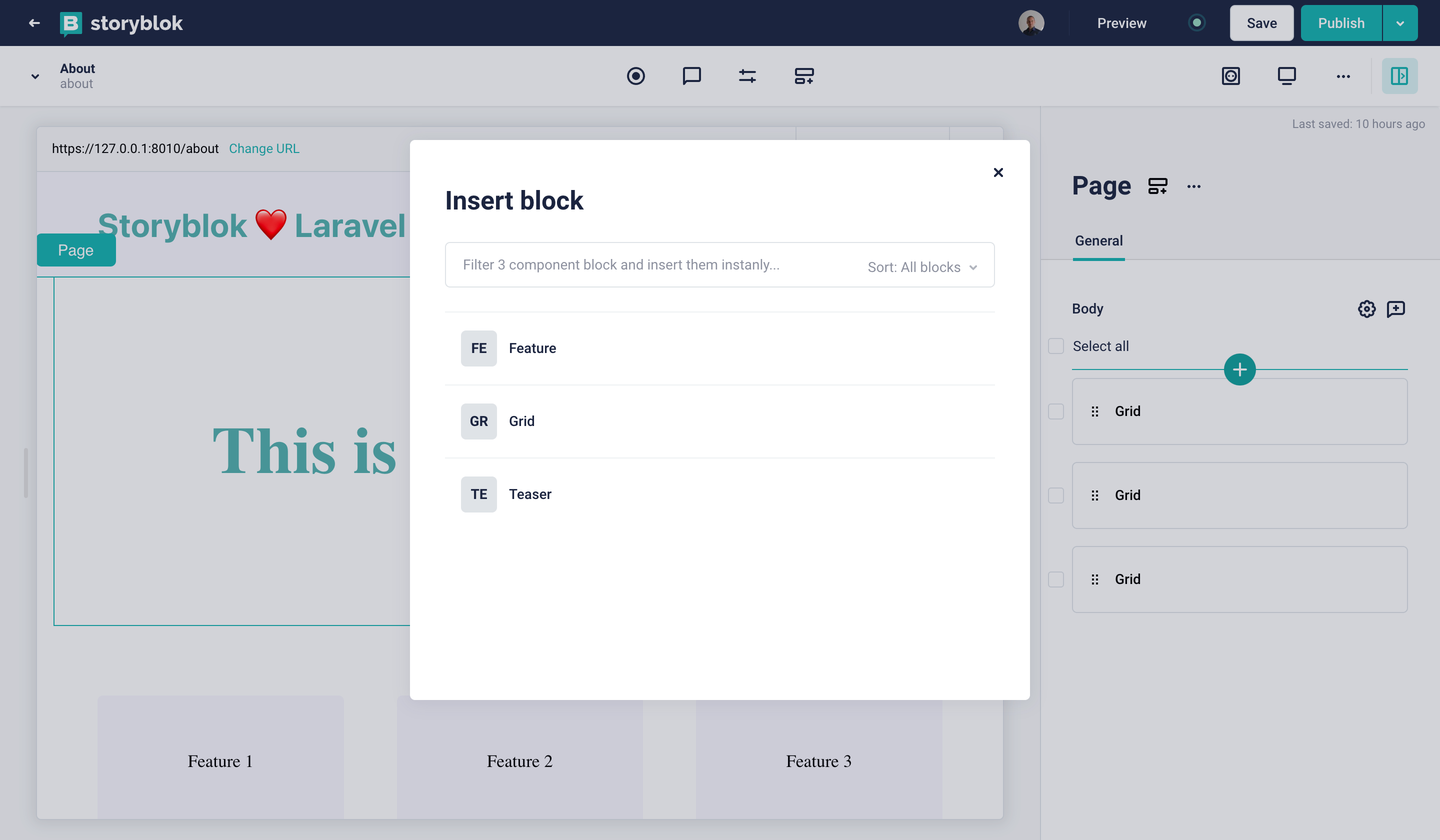
Task: Open the Body field gear settings
Action: (1366, 308)
